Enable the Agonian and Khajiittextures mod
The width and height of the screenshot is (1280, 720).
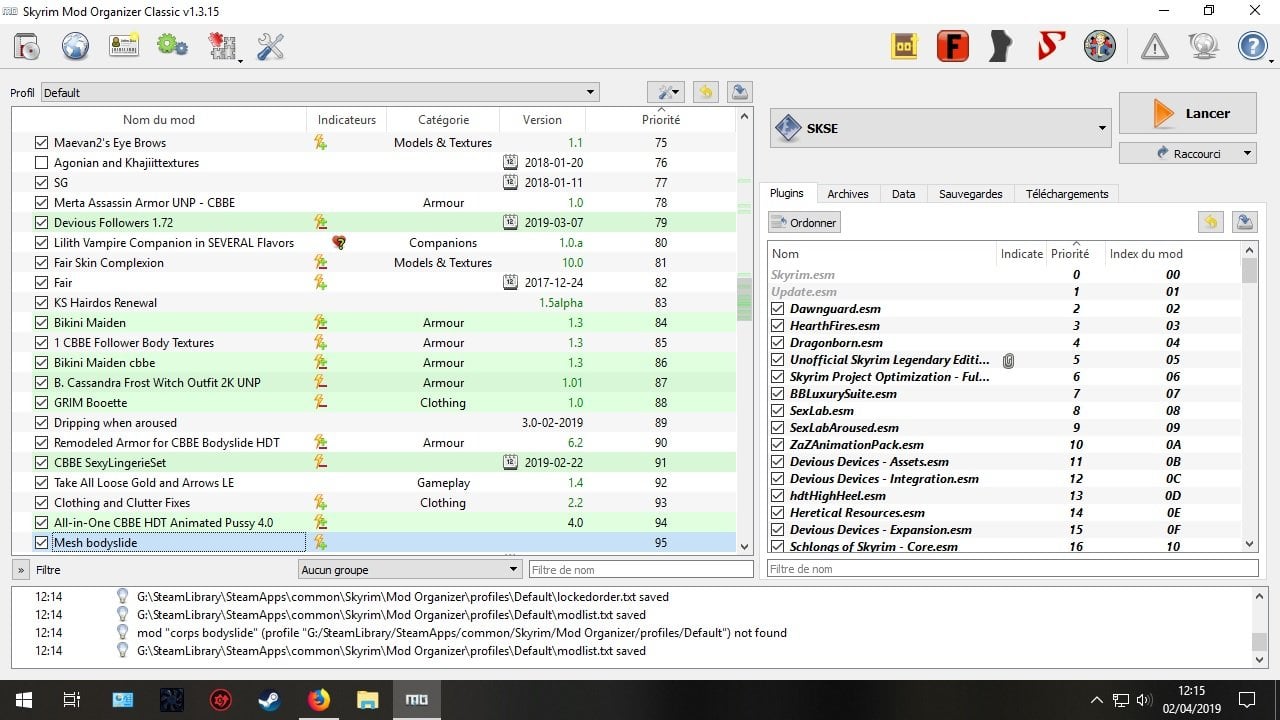coord(41,162)
